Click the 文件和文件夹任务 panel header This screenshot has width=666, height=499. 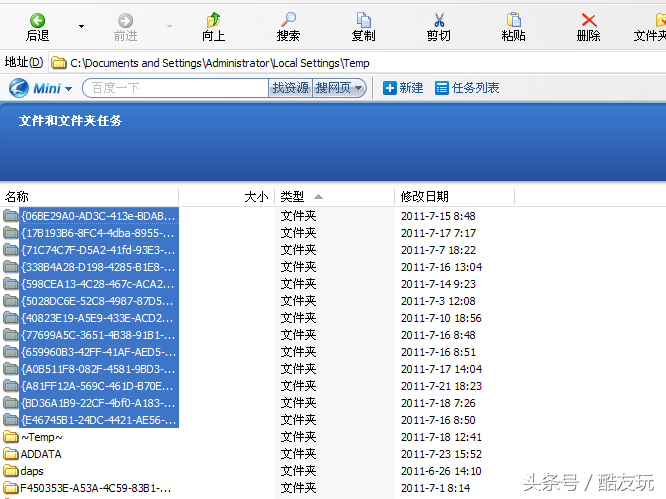pyautogui.click(x=71, y=121)
